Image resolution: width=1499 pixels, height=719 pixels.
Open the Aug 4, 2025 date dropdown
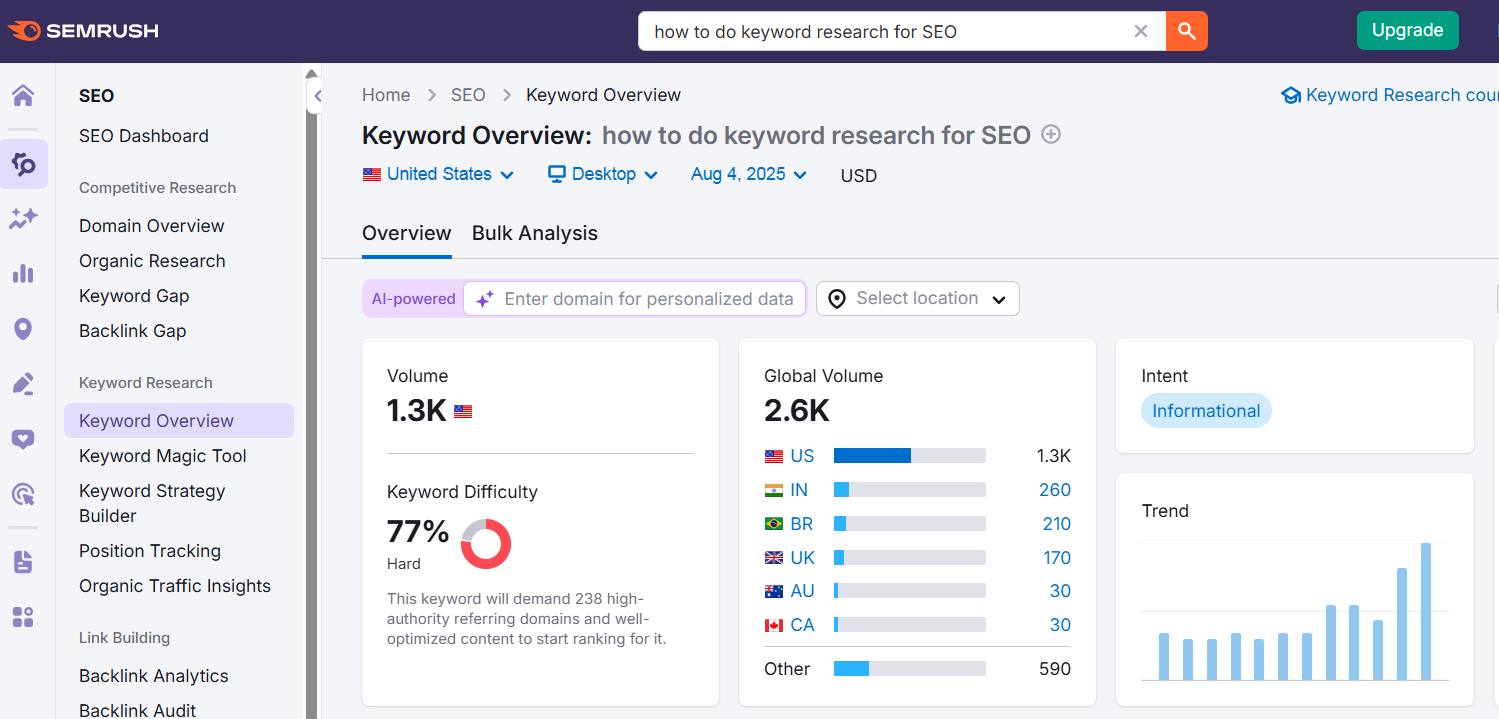tap(749, 174)
